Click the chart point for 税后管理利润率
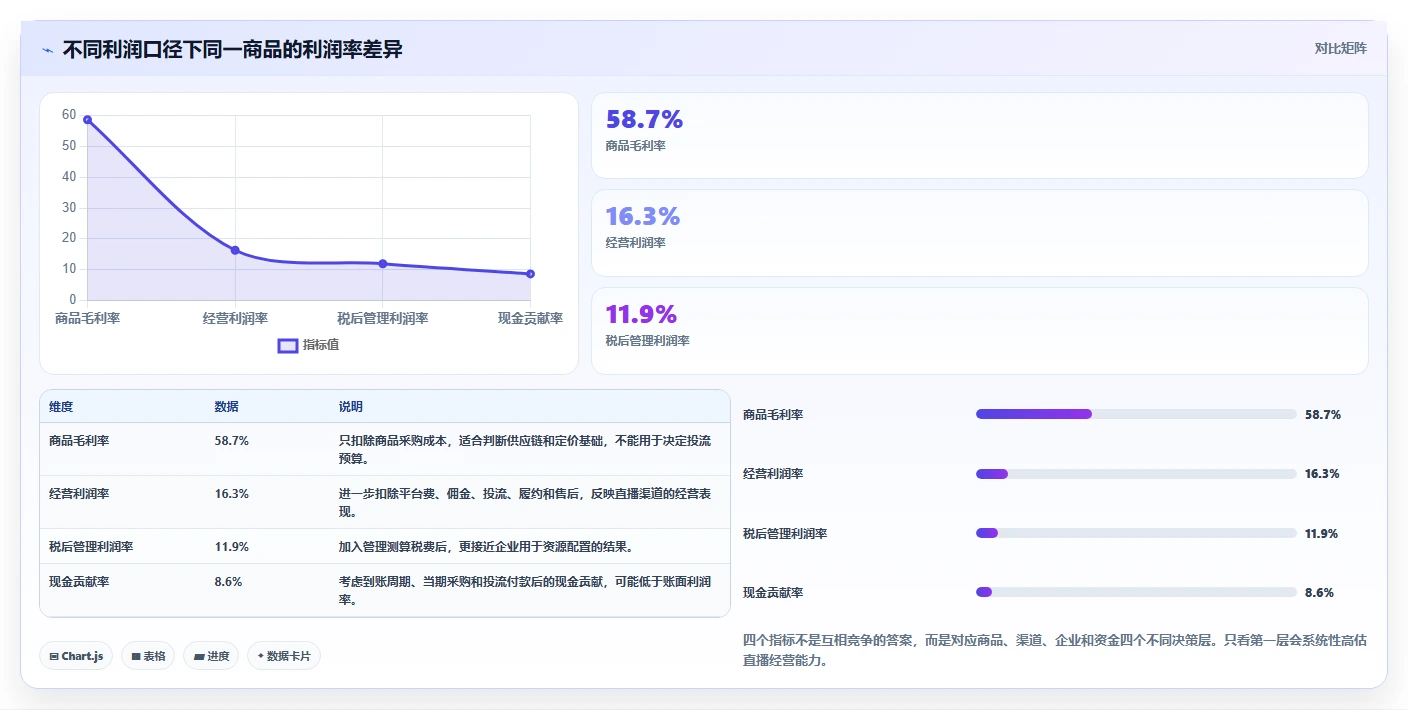1408x710 pixels. pyautogui.click(x=382, y=264)
